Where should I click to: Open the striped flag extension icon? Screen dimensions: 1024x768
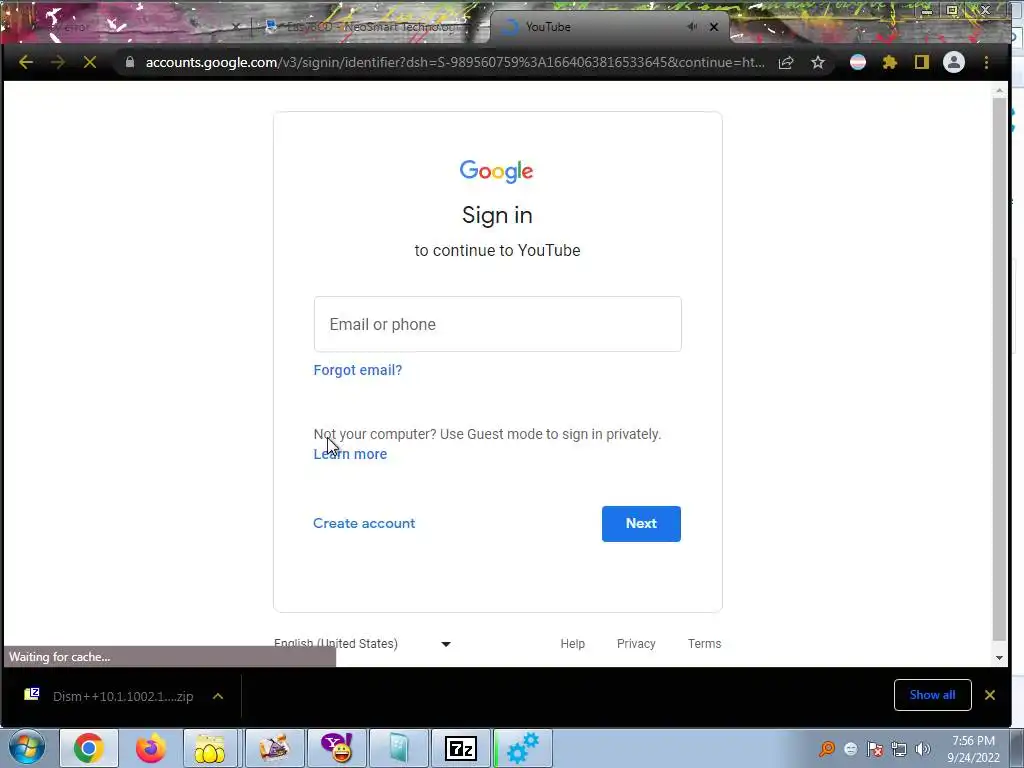point(858,62)
